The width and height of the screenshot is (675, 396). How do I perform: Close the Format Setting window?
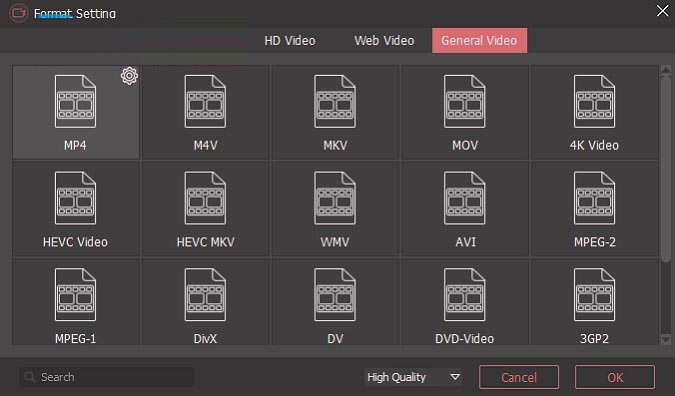[x=663, y=11]
